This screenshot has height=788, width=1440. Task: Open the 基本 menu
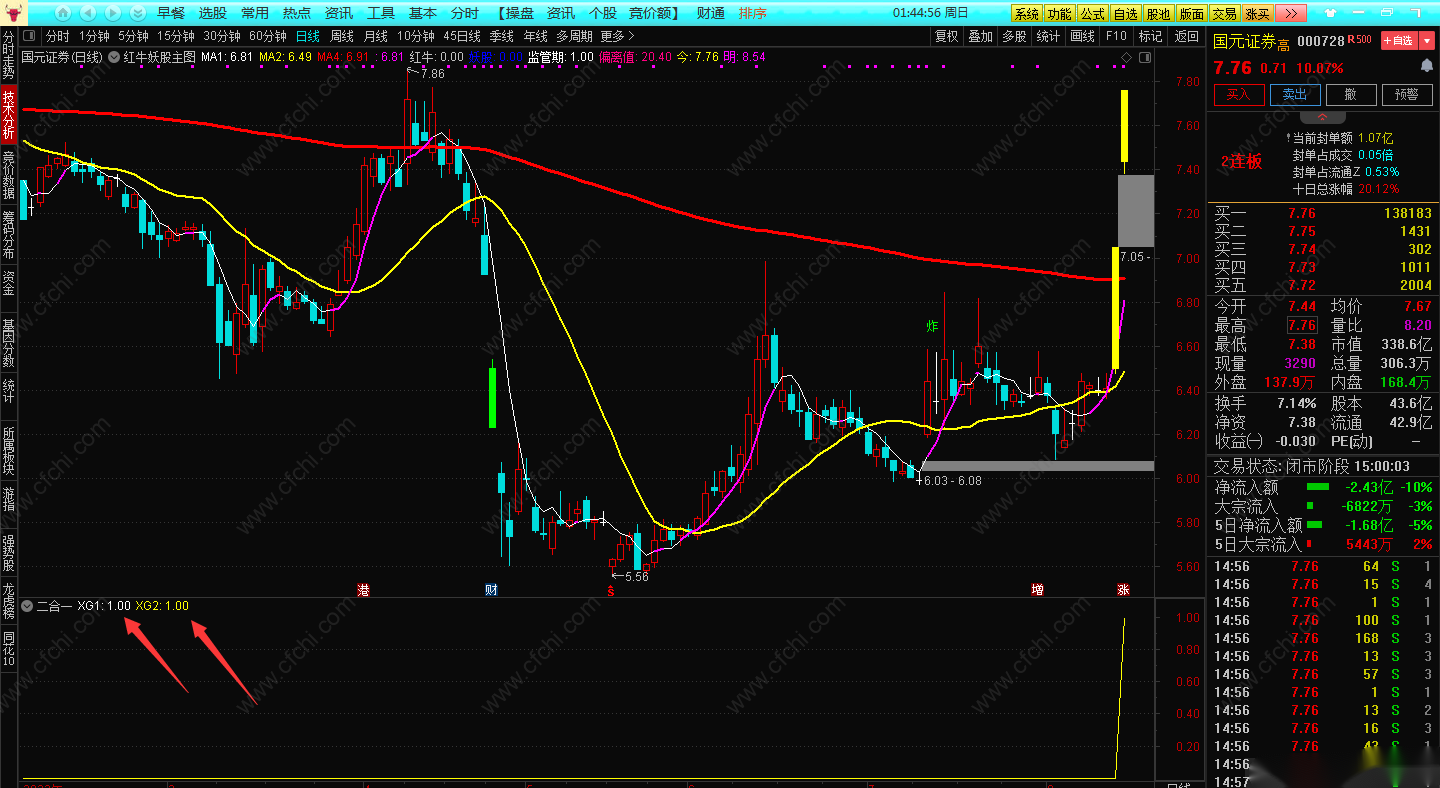tap(423, 13)
